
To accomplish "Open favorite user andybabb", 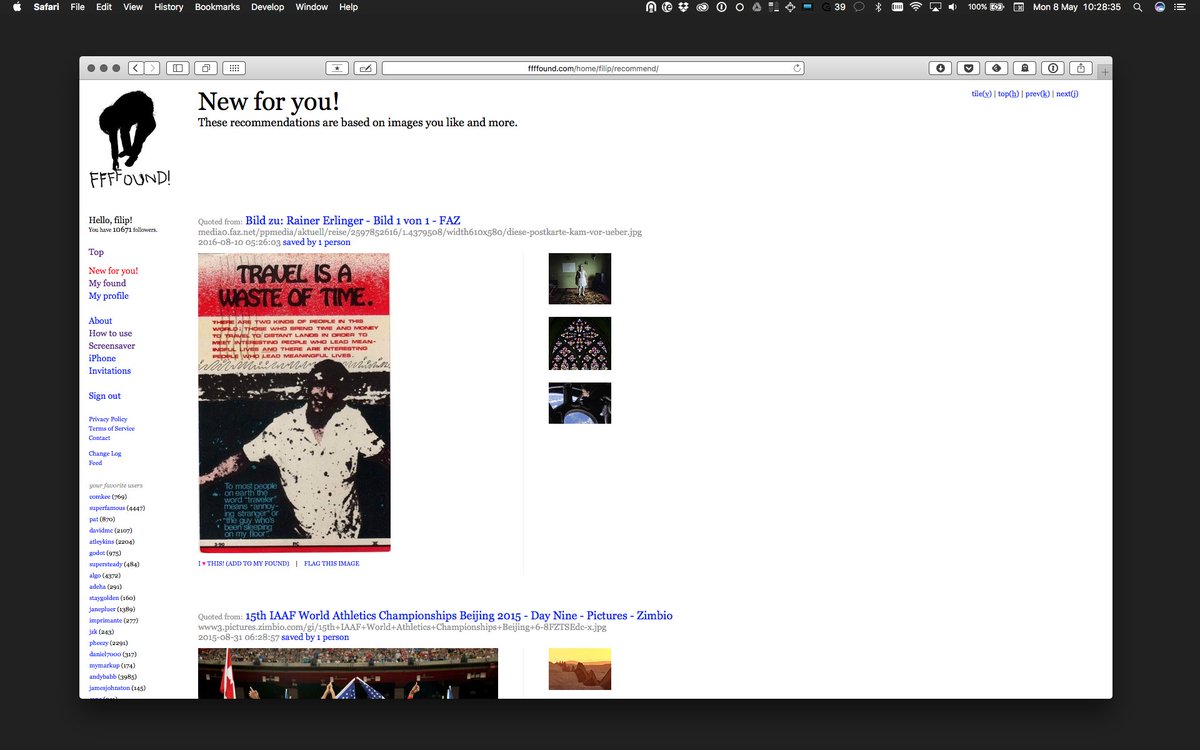I will [x=102, y=677].
